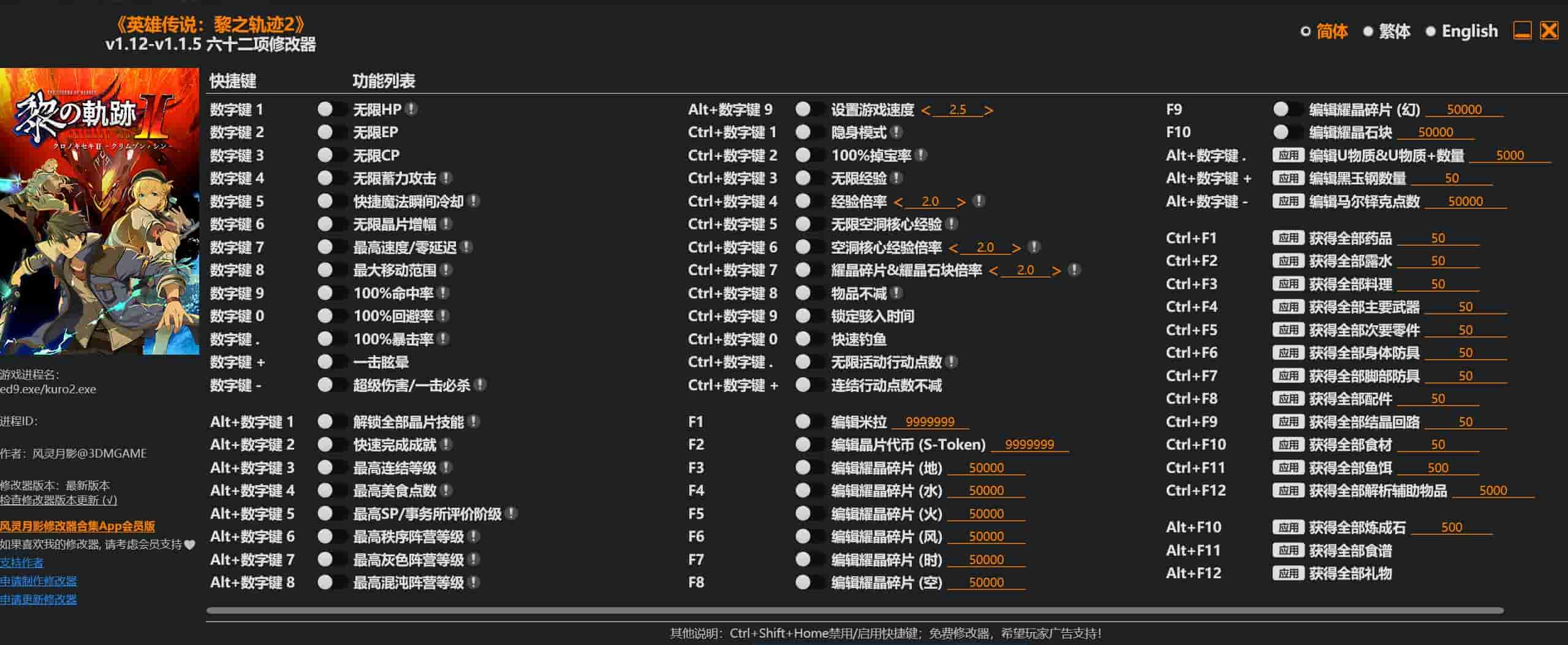Decrease 经验倍率 using its left arrow
Screen dimensions: 1568x645
[x=898, y=202]
